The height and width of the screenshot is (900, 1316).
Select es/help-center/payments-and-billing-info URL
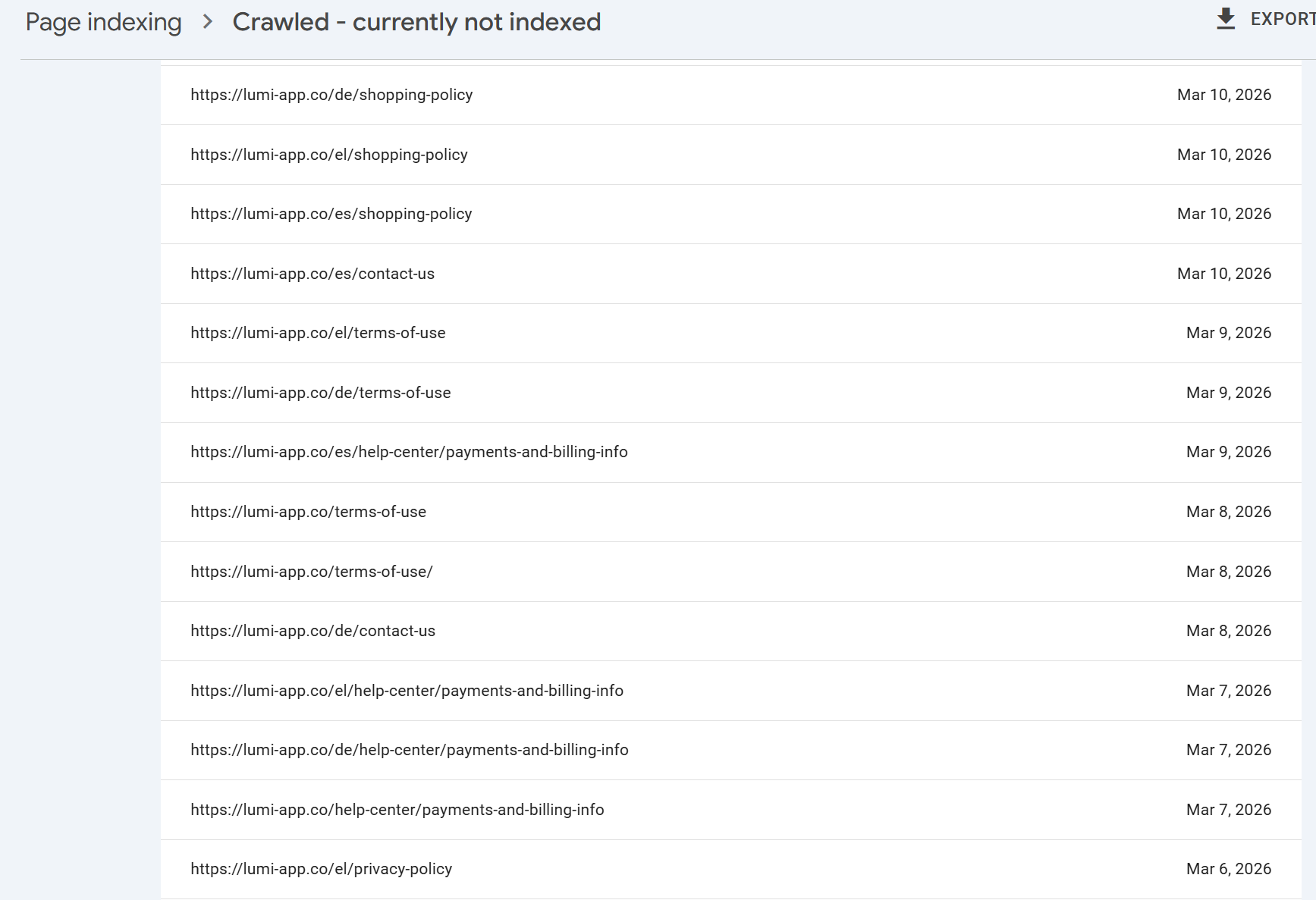409,452
